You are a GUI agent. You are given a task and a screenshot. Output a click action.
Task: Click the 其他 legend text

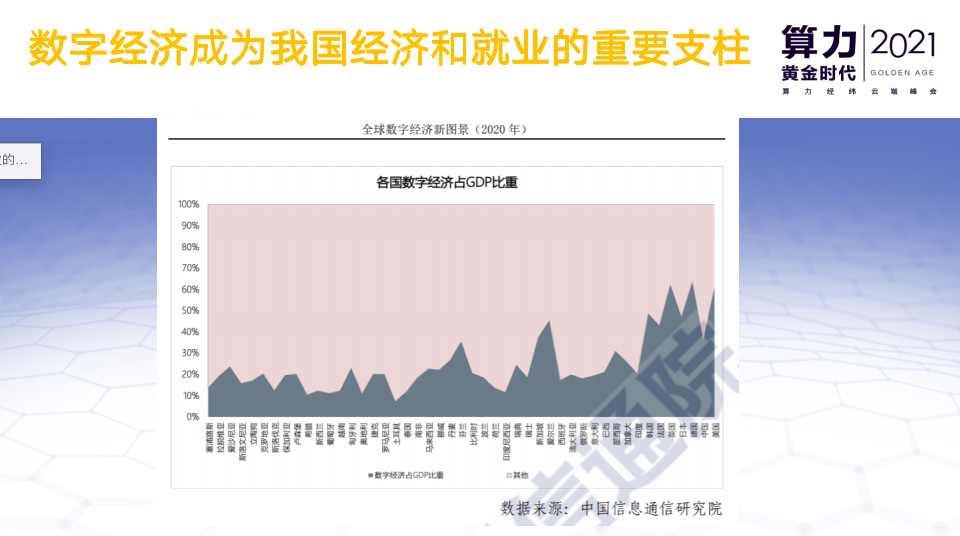coord(520,475)
